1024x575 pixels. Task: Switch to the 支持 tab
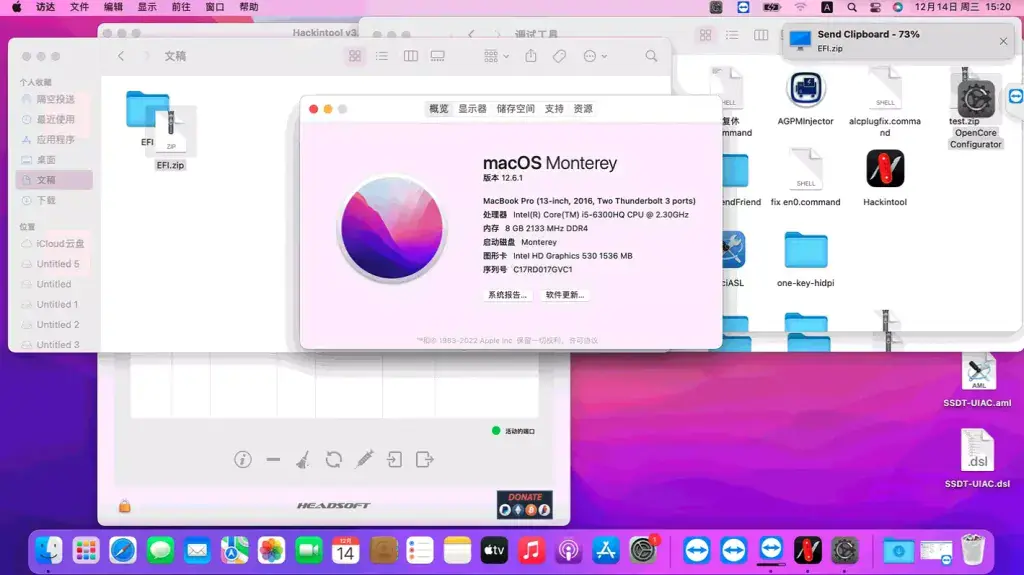coord(554,108)
